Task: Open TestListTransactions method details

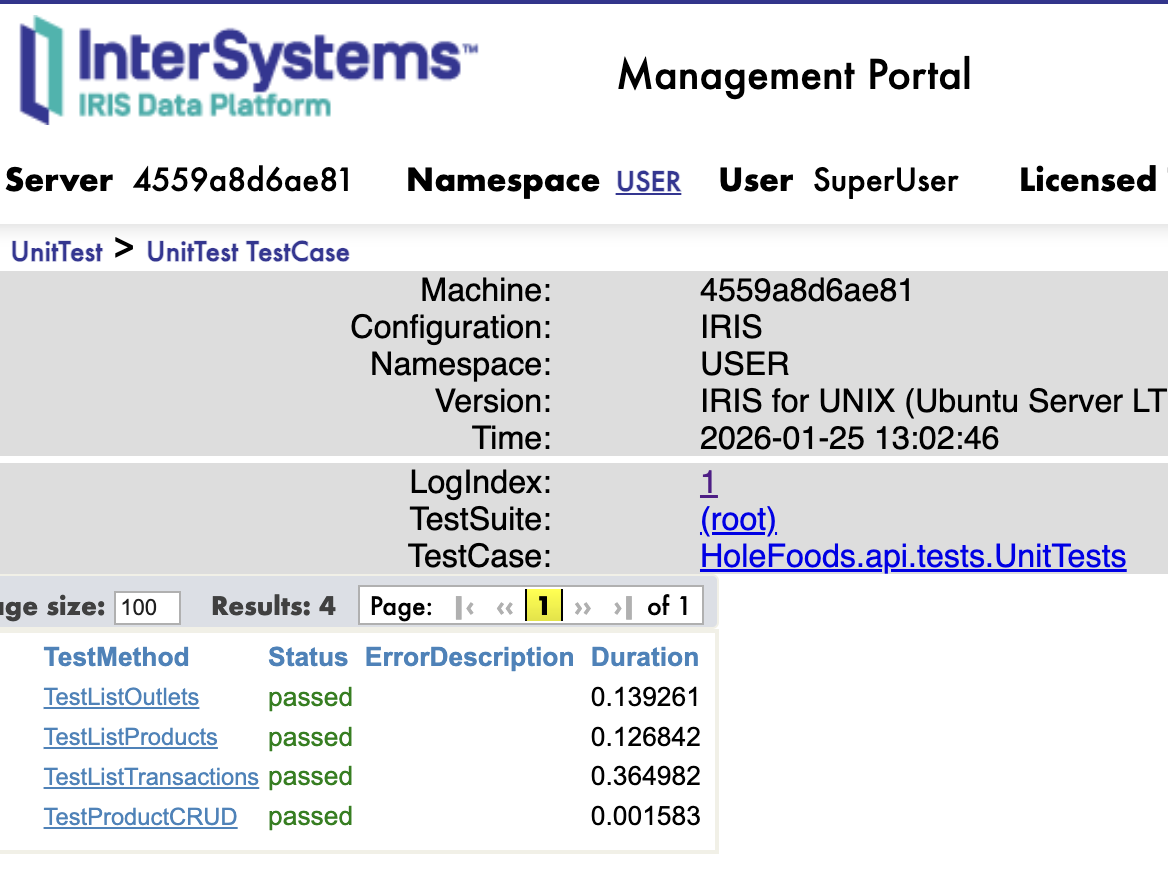Action: point(151,777)
